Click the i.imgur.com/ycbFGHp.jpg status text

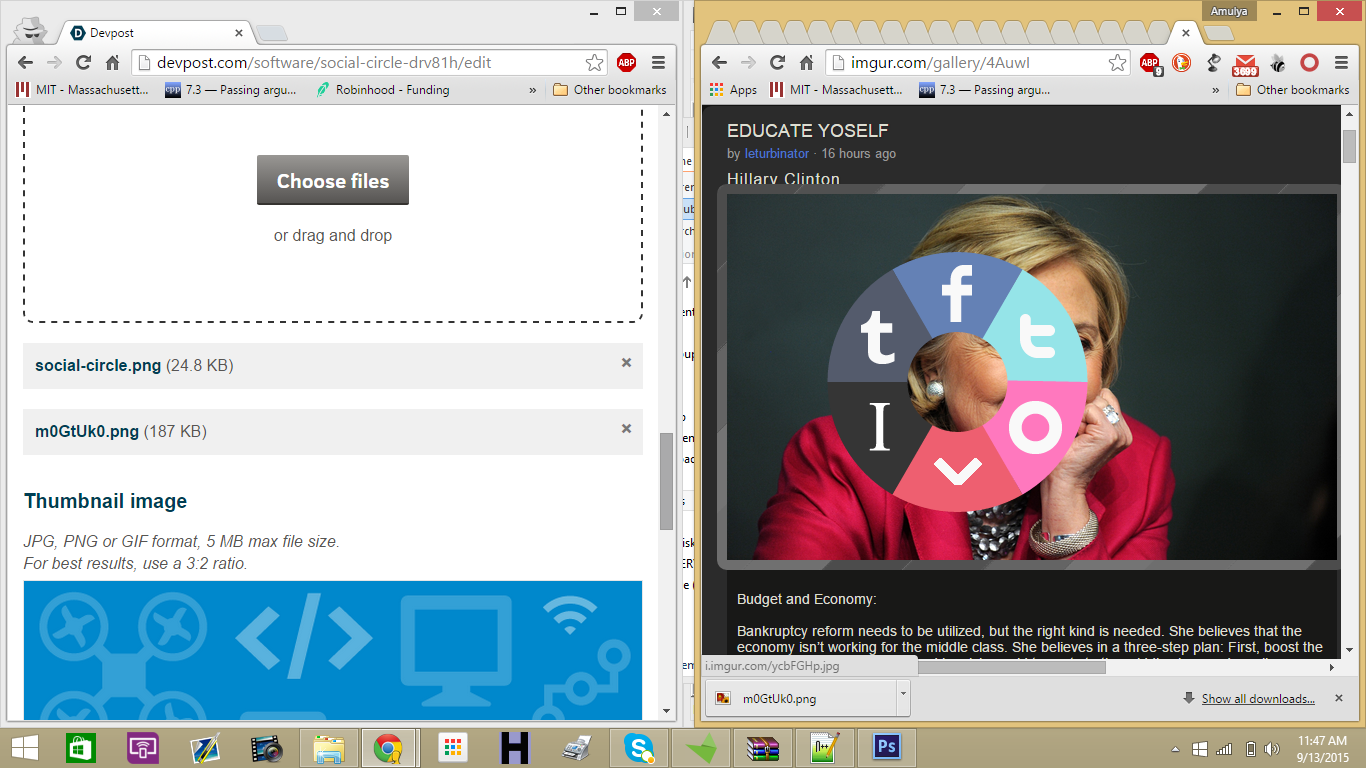pos(772,666)
